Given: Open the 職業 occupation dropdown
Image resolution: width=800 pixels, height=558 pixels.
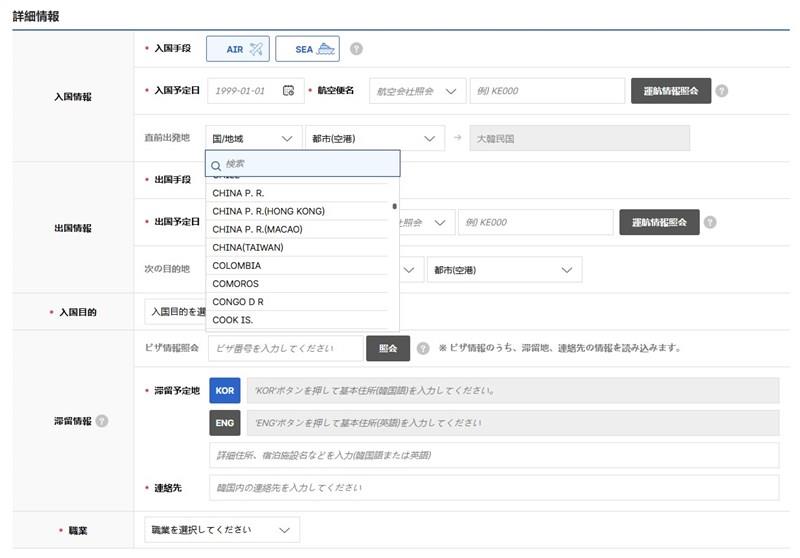Looking at the screenshot, I should click(x=222, y=529).
